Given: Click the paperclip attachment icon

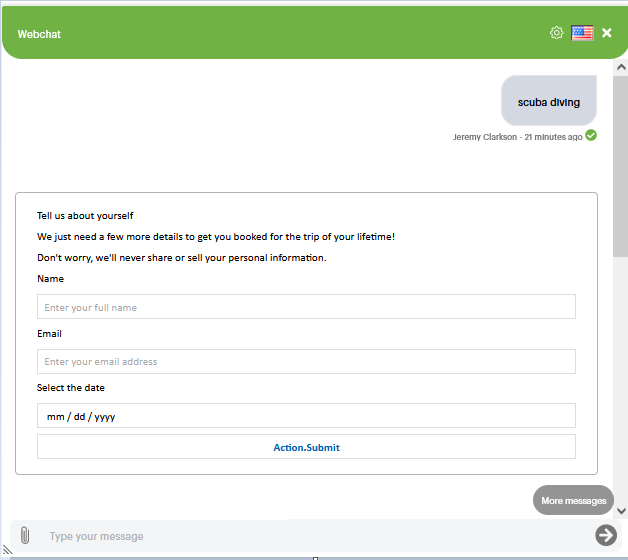Looking at the screenshot, I should [x=25, y=535].
